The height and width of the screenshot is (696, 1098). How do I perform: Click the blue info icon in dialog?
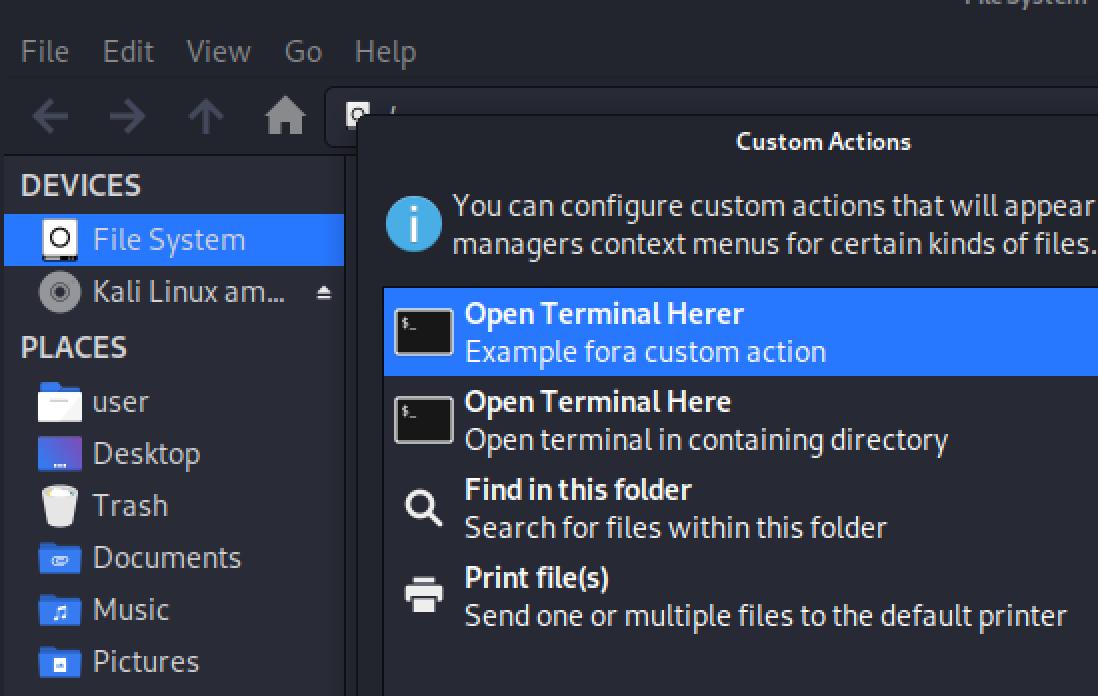(x=413, y=224)
